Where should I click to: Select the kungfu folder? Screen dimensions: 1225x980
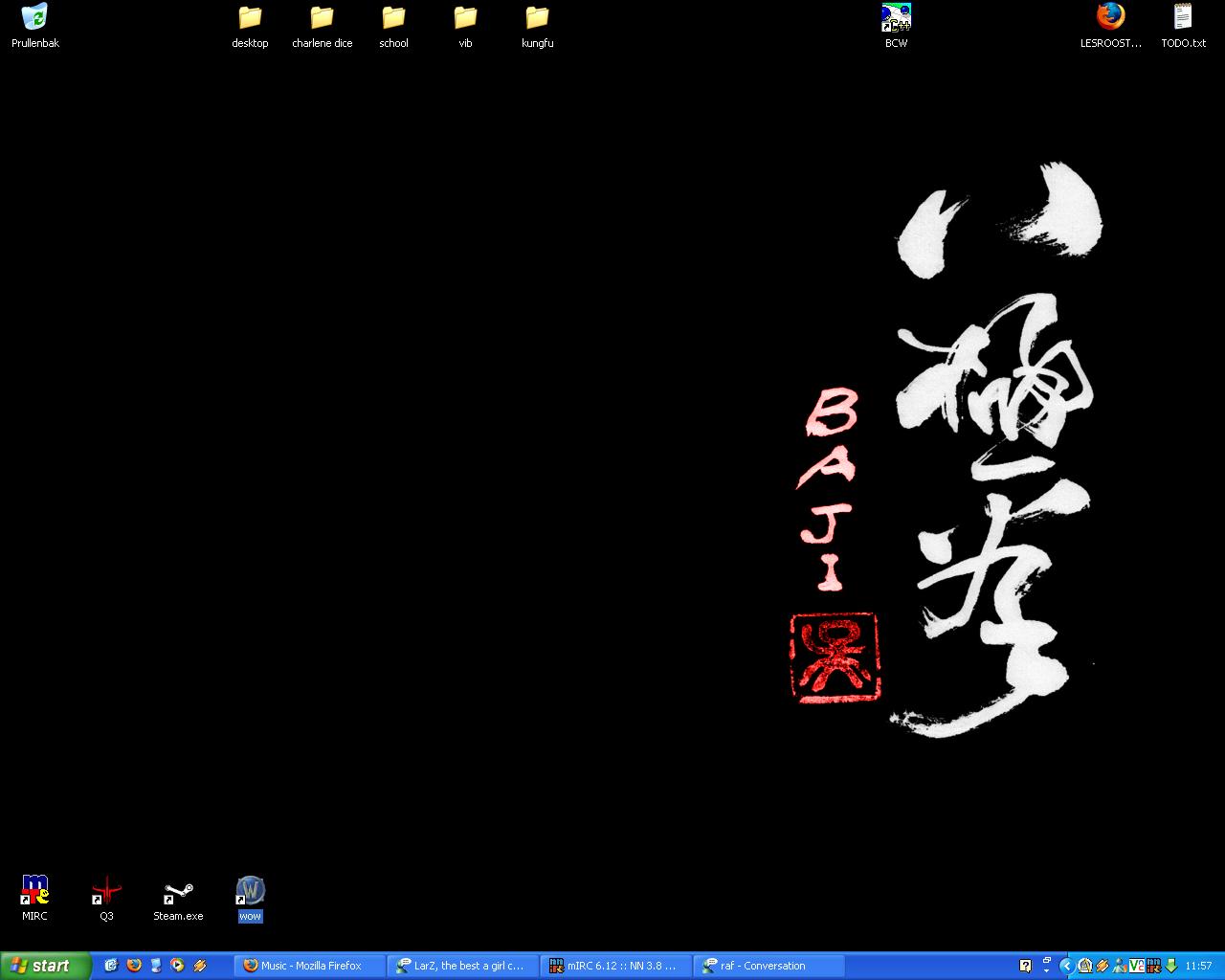point(537,18)
